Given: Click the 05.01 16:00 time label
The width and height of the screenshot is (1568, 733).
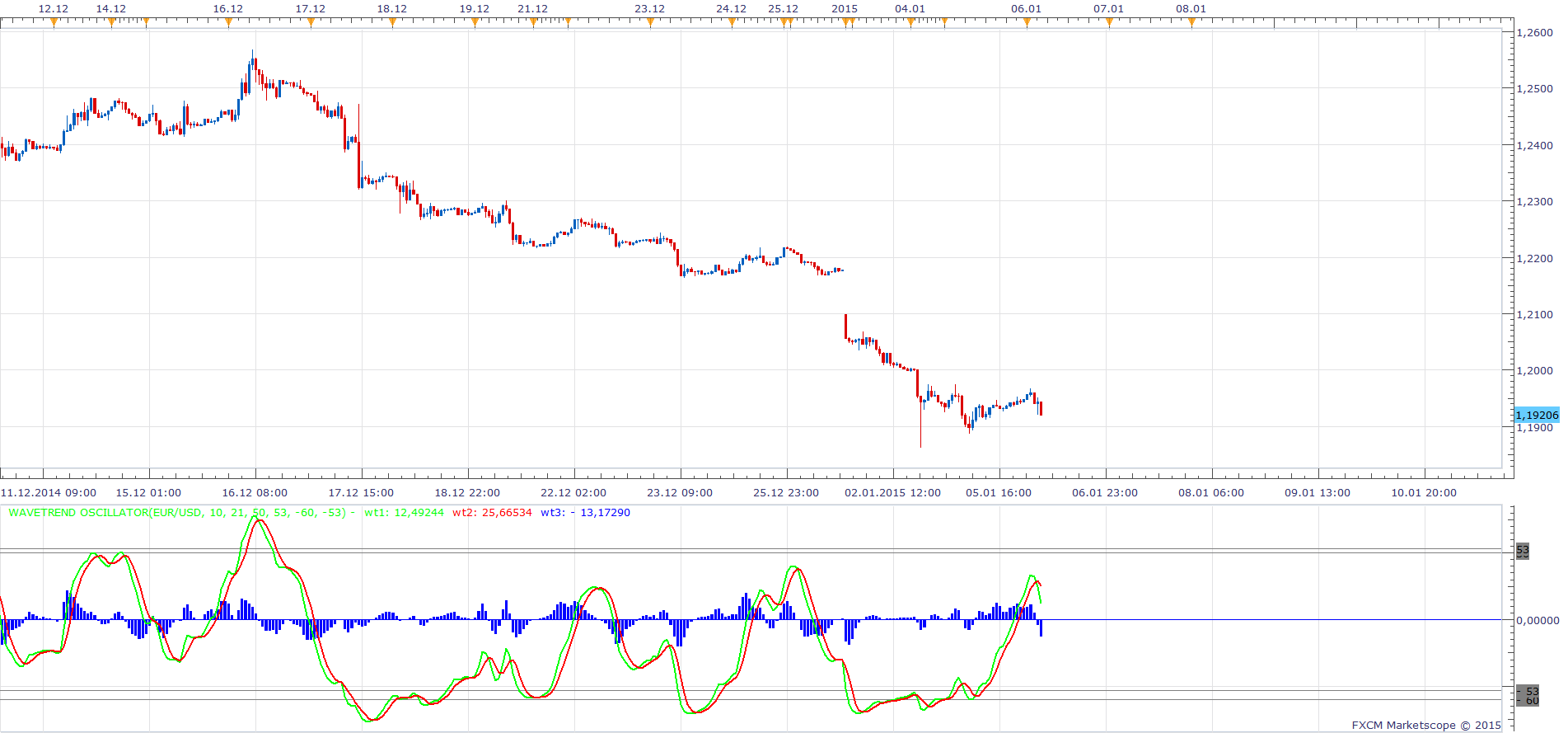Looking at the screenshot, I should pyautogui.click(x=999, y=493).
